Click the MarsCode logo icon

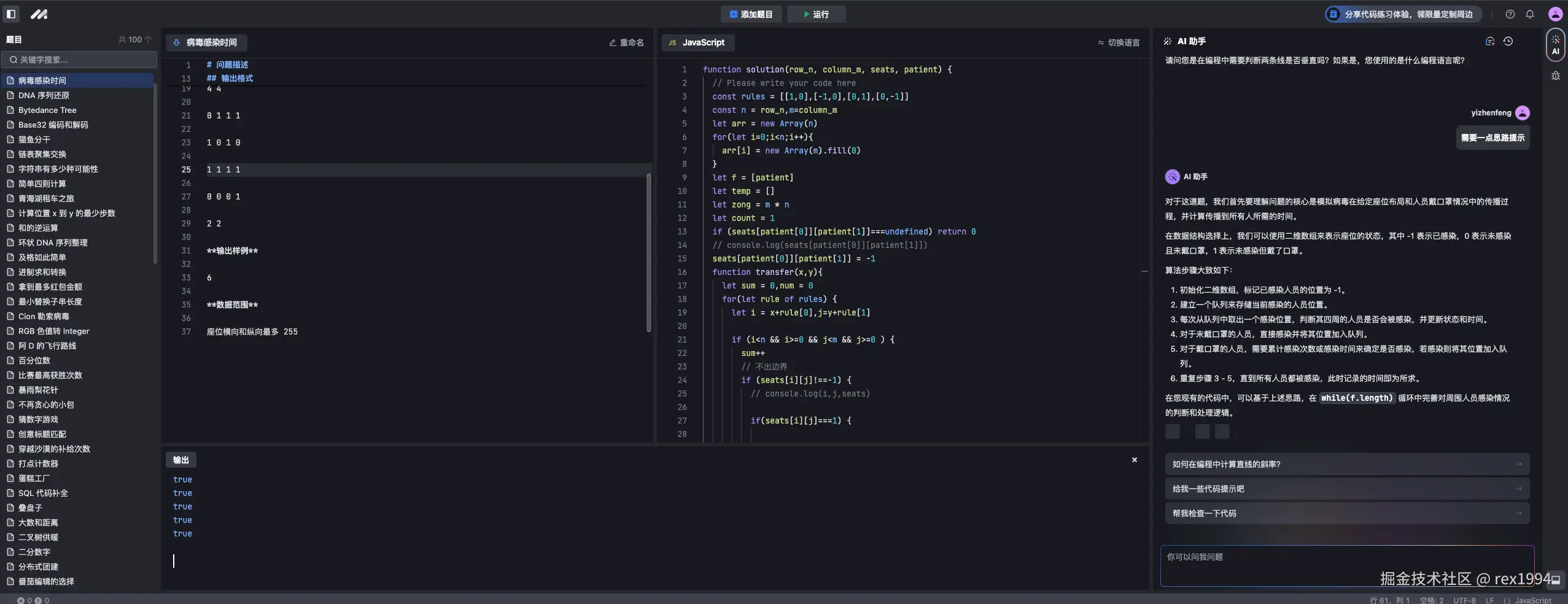click(39, 14)
